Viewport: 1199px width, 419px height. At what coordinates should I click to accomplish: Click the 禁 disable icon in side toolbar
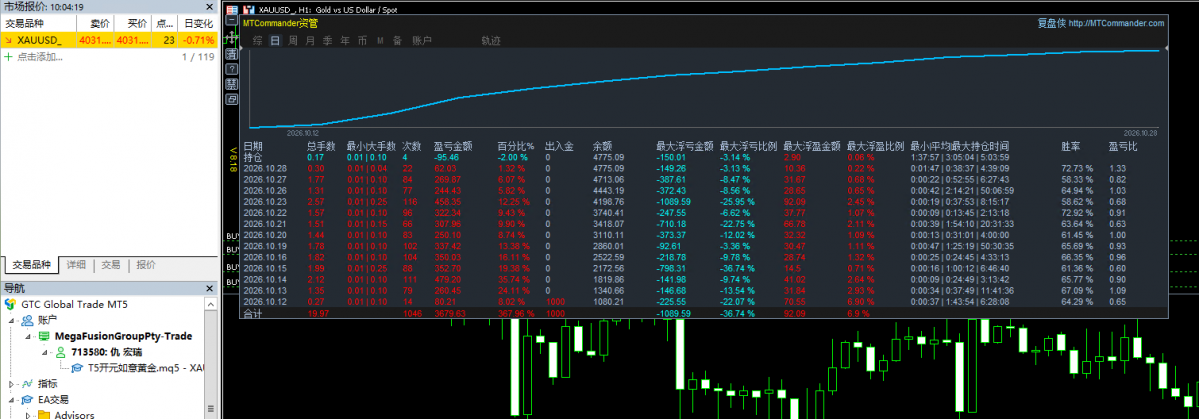(232, 84)
